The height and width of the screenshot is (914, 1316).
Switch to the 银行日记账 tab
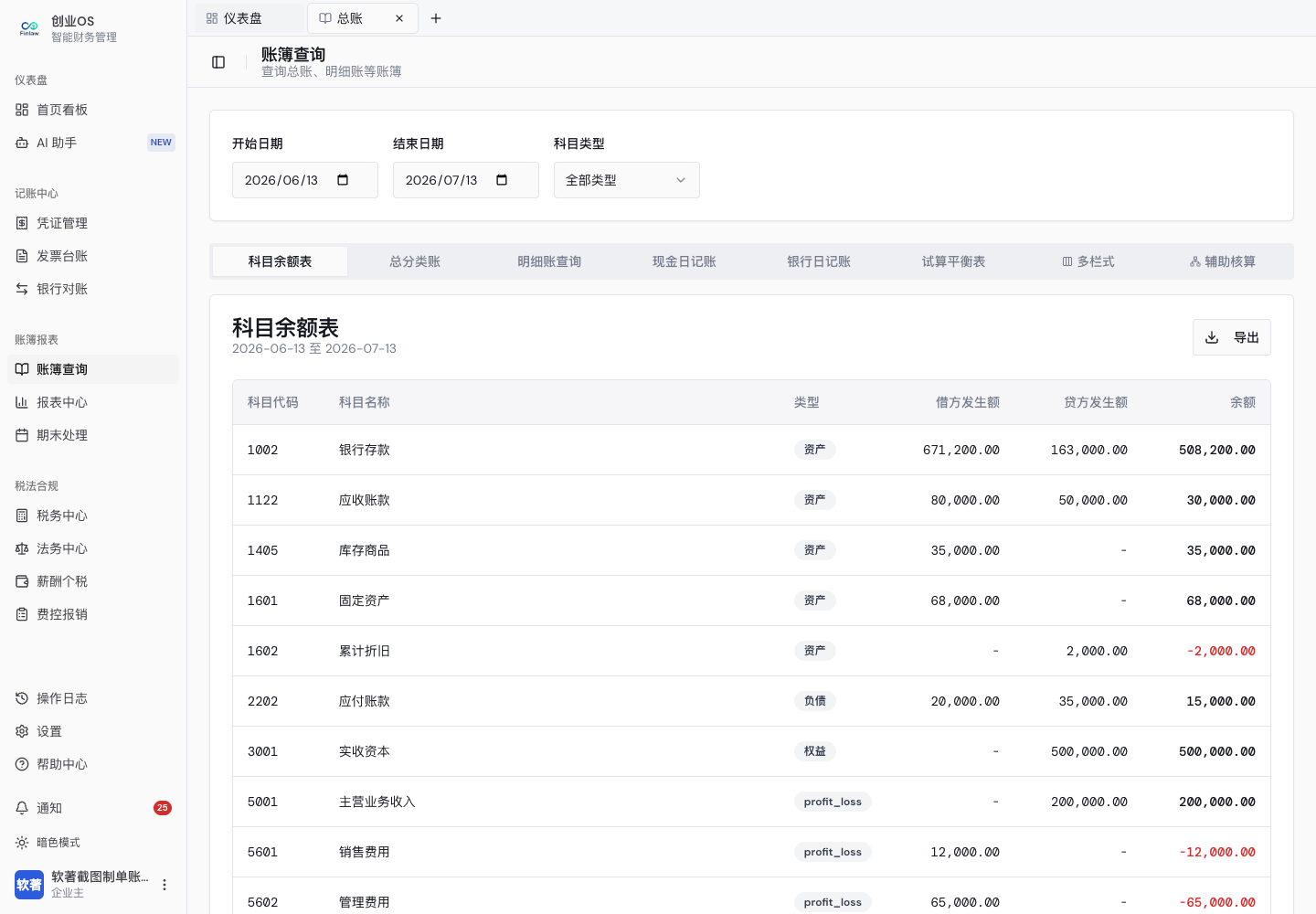click(x=819, y=261)
